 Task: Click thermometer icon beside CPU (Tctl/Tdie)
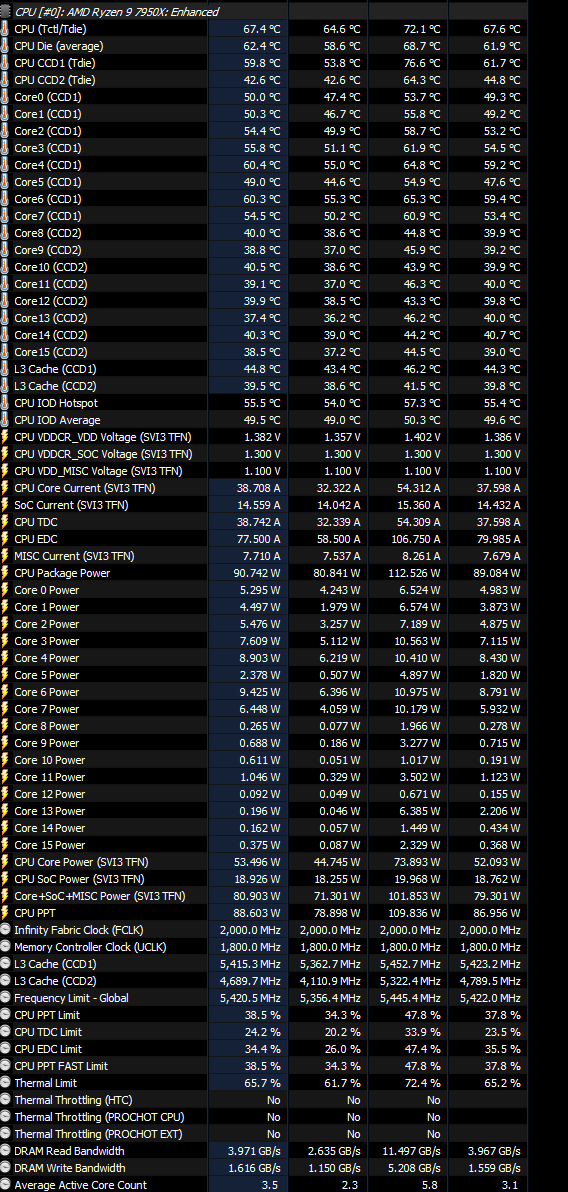tap(5, 29)
